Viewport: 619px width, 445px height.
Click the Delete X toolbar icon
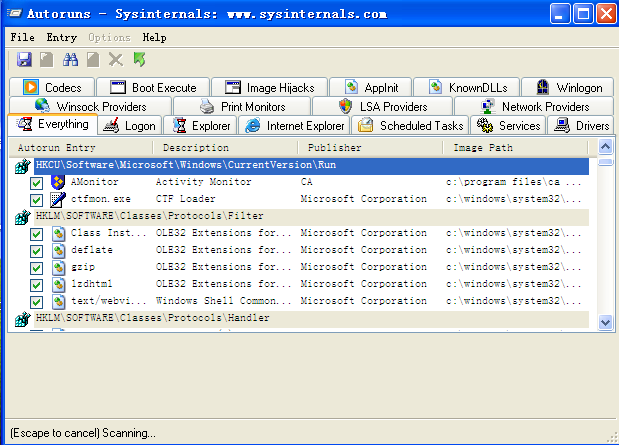point(116,60)
